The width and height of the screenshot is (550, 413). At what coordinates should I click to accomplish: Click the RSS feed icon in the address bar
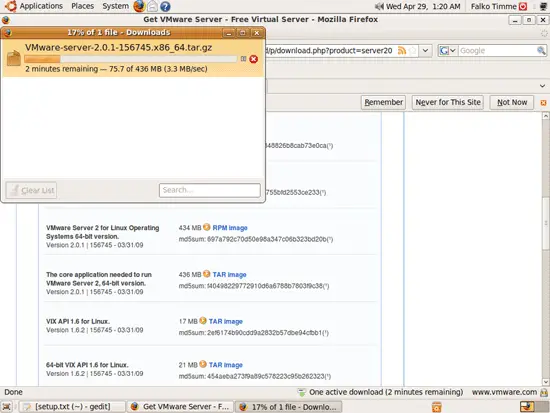[402, 51]
